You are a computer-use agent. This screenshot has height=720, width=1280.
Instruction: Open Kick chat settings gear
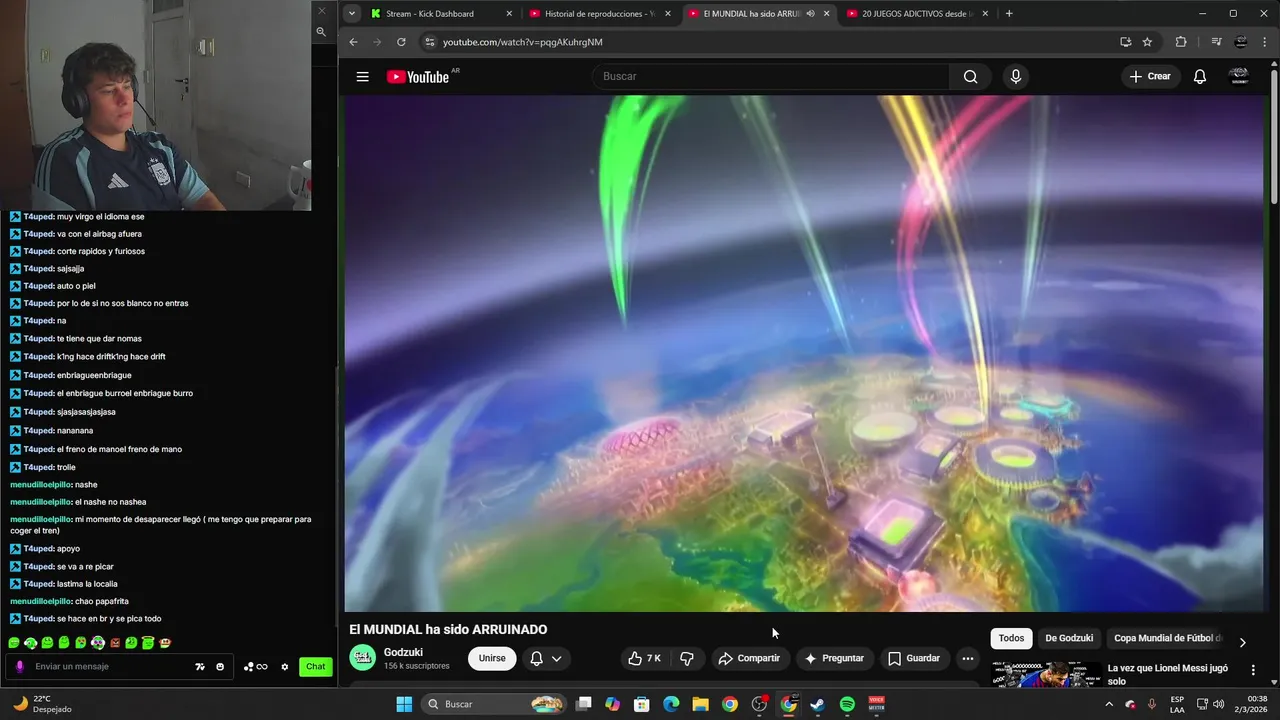[285, 667]
